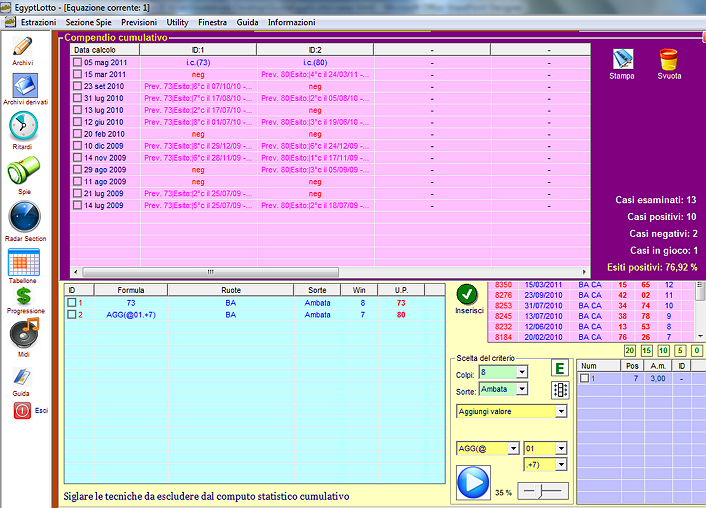Open the Informazioni menu
Viewport: 706px width, 508px height.
pos(292,22)
